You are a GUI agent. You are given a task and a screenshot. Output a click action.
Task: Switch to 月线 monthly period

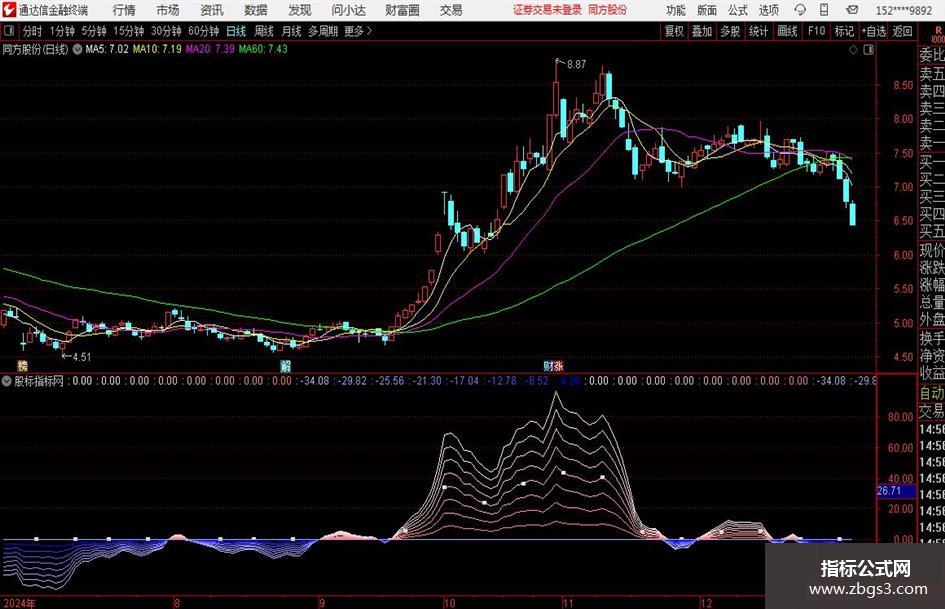tap(291, 31)
